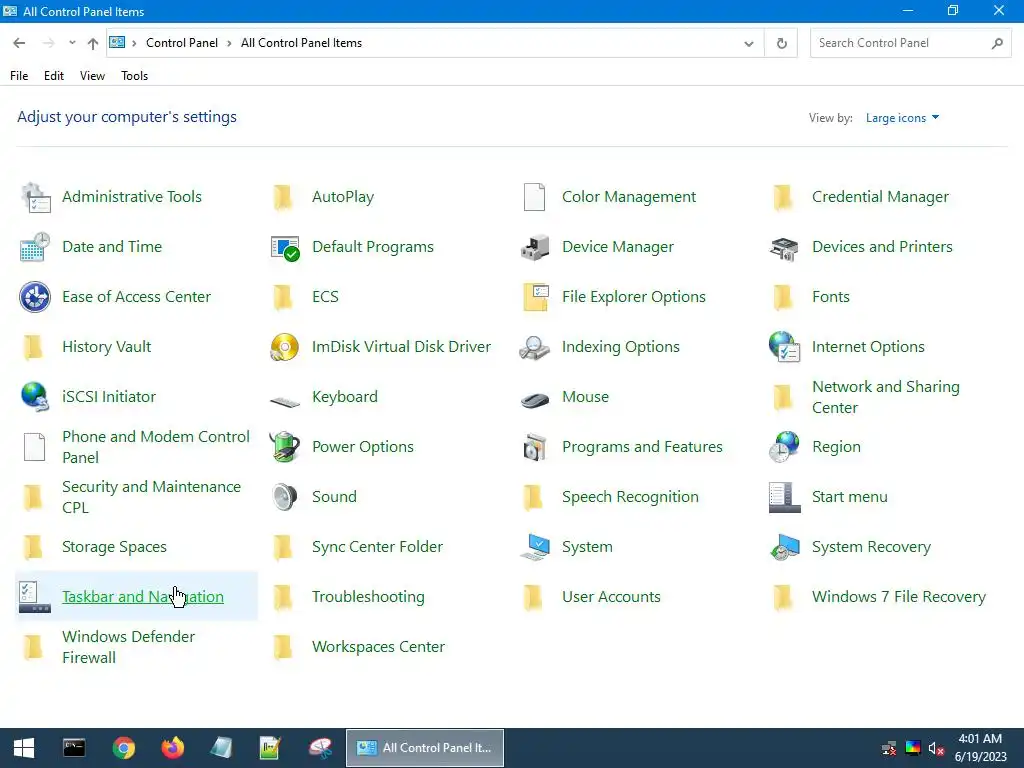Click the Internet Options icon
Viewport: 1024px width, 768px height.
(x=784, y=347)
